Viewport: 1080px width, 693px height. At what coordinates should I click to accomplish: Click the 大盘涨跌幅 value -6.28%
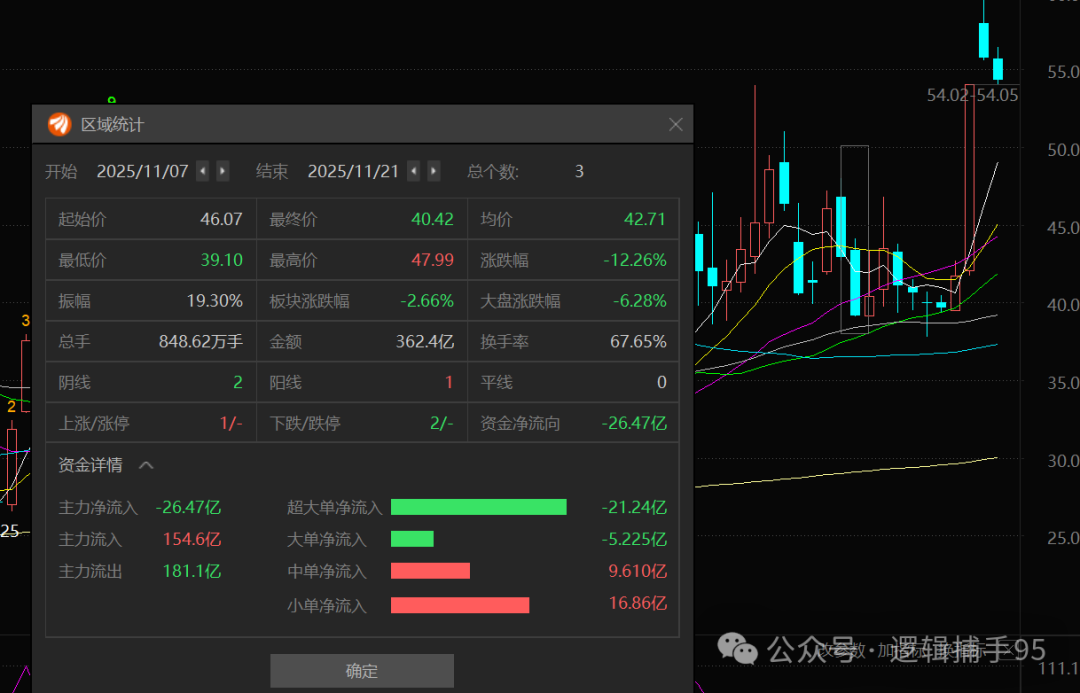click(x=640, y=301)
